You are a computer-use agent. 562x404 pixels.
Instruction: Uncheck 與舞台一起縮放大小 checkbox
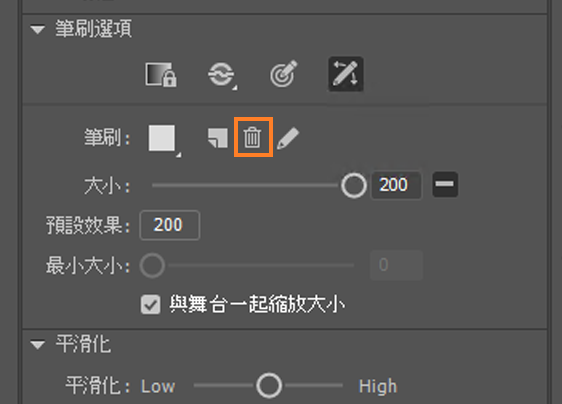tap(150, 305)
